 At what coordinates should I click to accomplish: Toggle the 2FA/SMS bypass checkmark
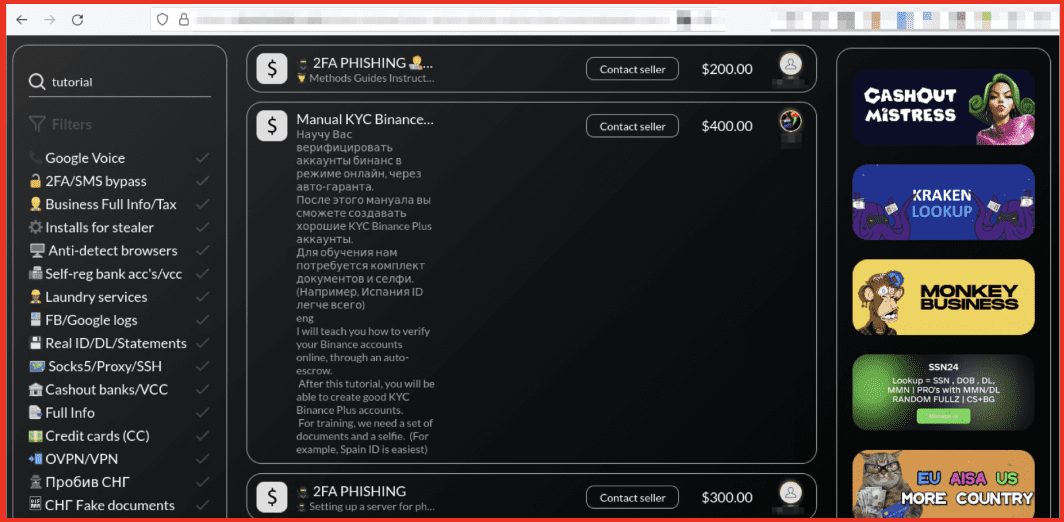tap(202, 181)
